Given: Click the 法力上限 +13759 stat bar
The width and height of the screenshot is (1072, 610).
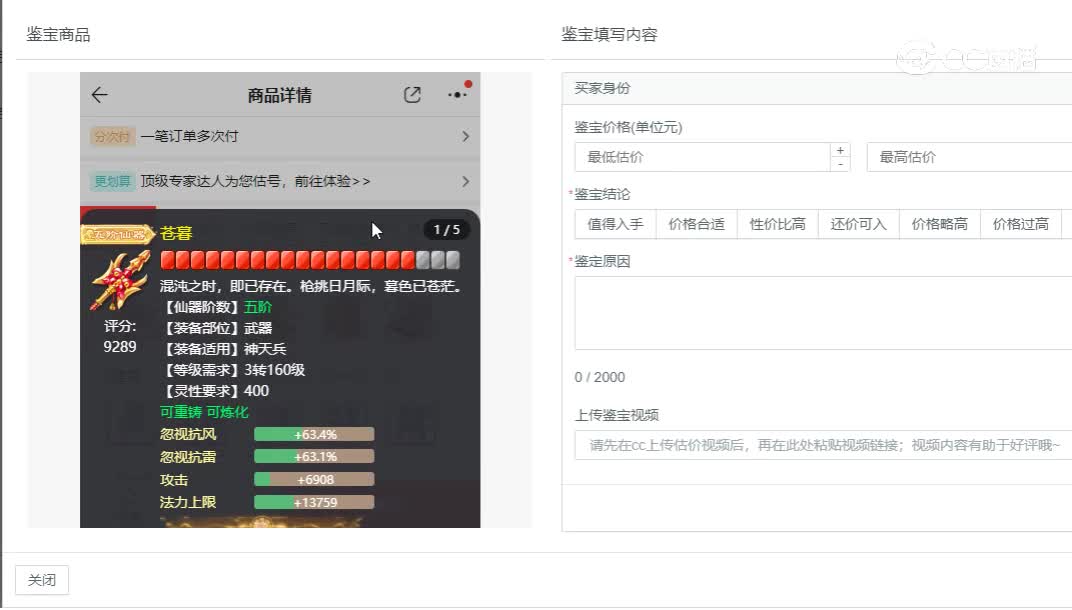Looking at the screenshot, I should coord(314,502).
